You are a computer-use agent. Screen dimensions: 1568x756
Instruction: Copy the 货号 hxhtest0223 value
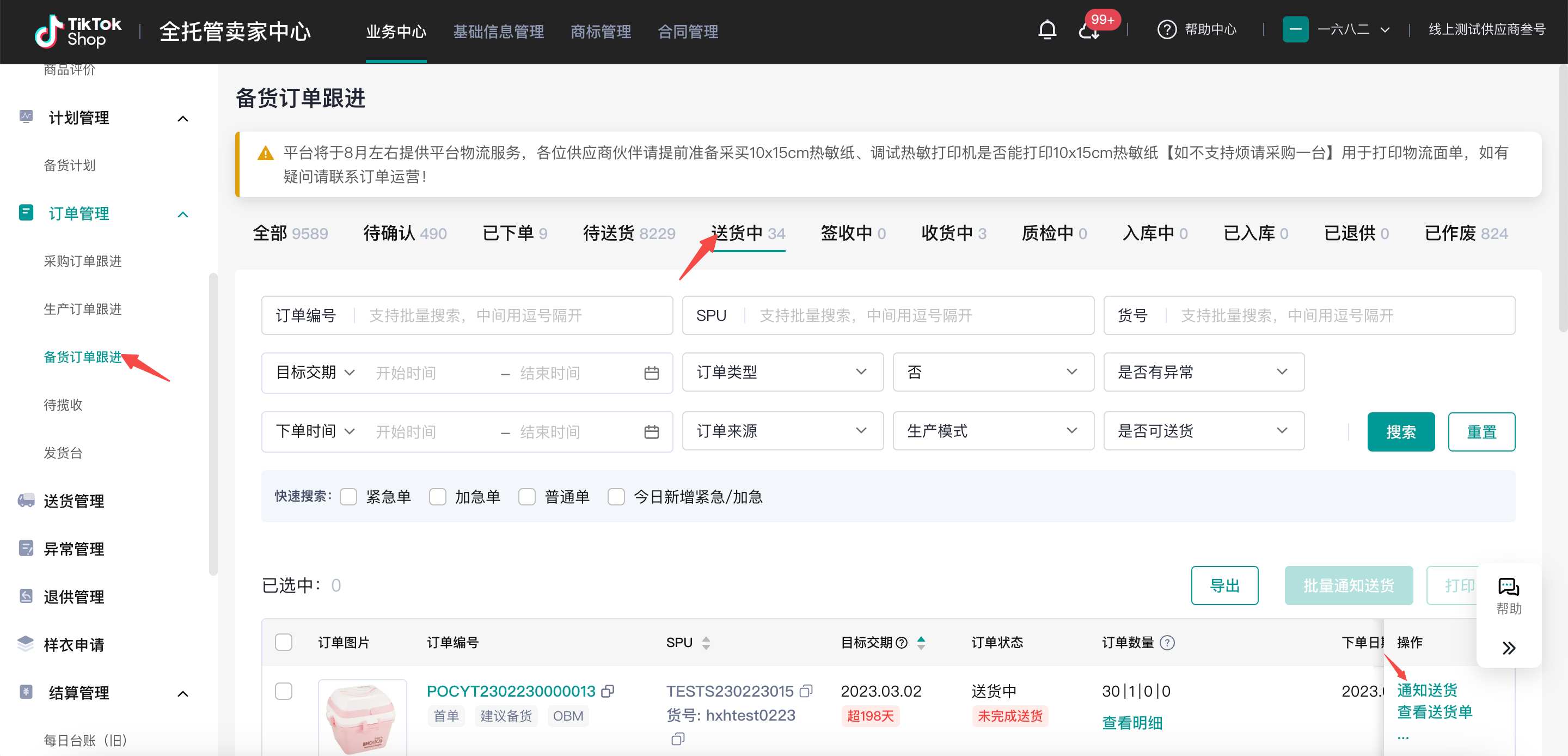click(x=677, y=739)
